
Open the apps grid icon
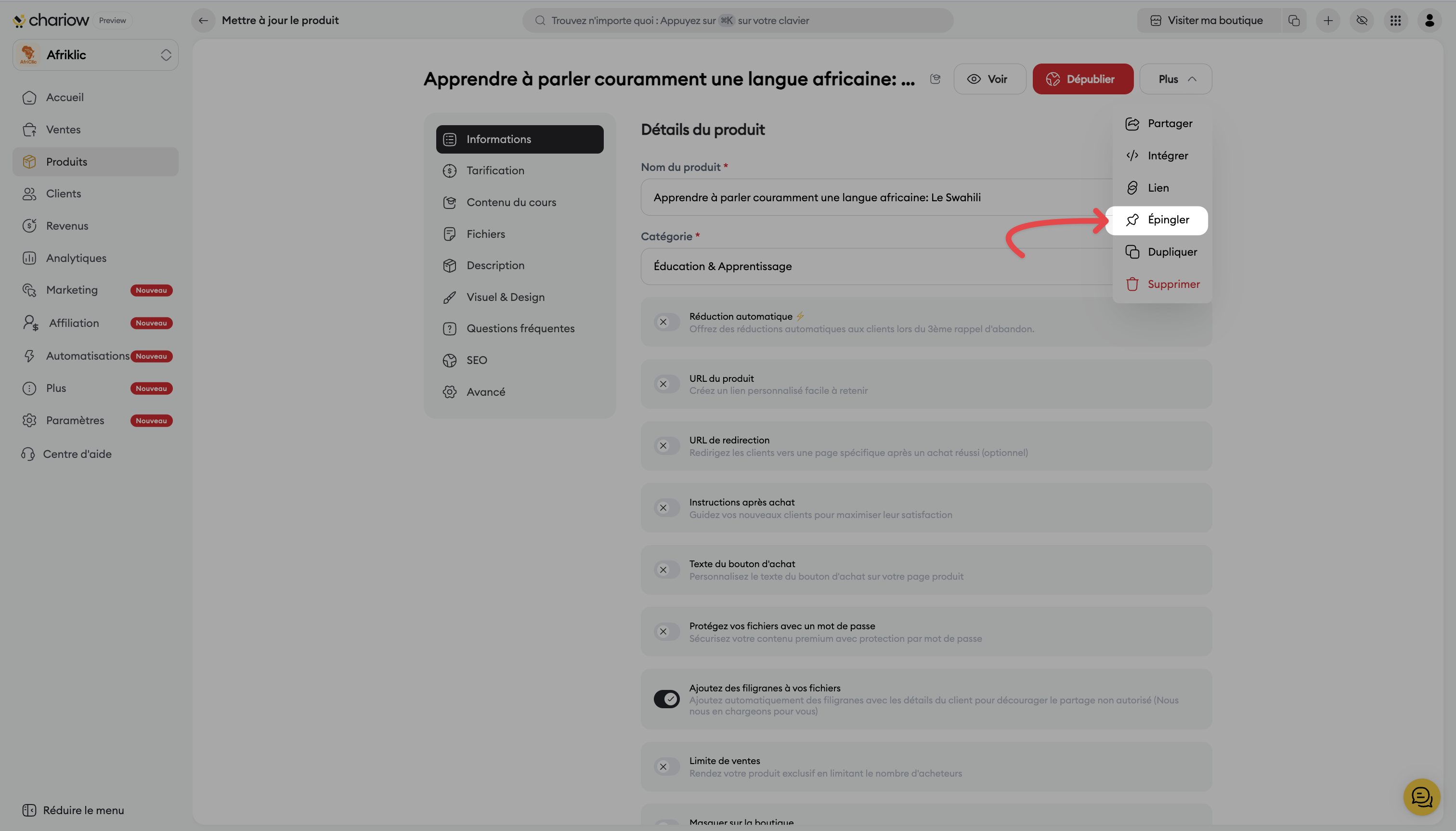tap(1395, 21)
